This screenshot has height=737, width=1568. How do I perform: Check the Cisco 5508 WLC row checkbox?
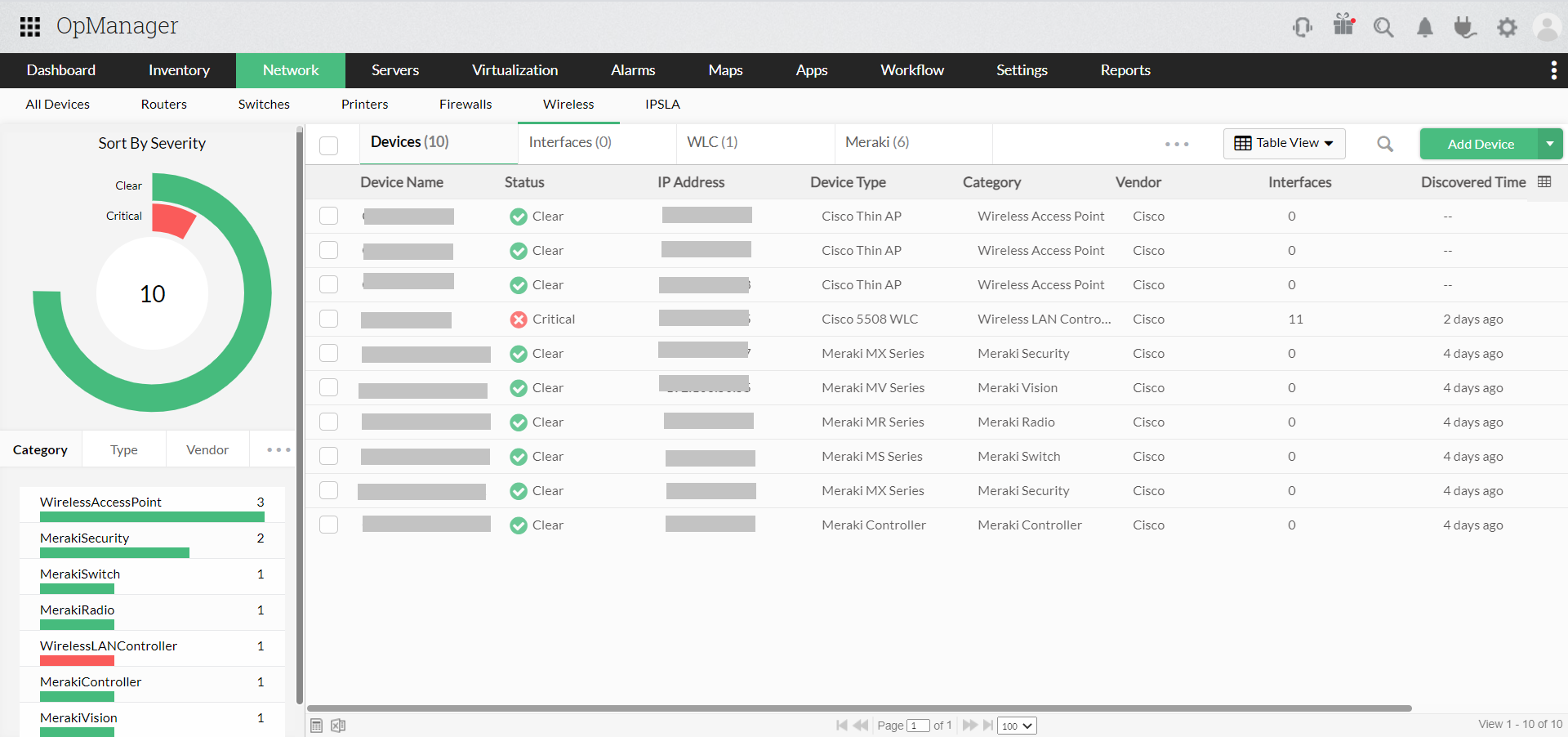coord(329,319)
